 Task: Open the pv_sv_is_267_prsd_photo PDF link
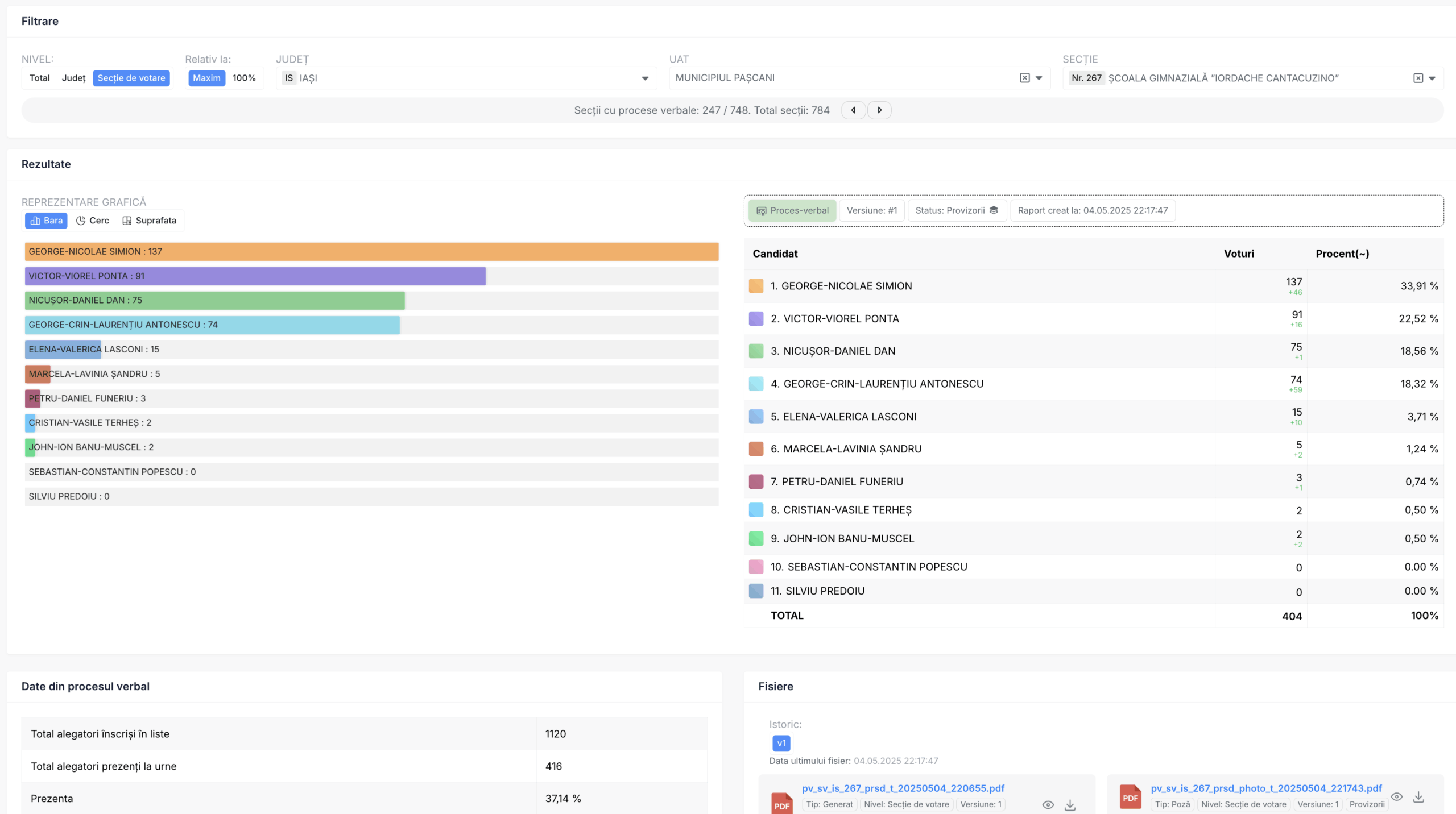(x=1266, y=788)
